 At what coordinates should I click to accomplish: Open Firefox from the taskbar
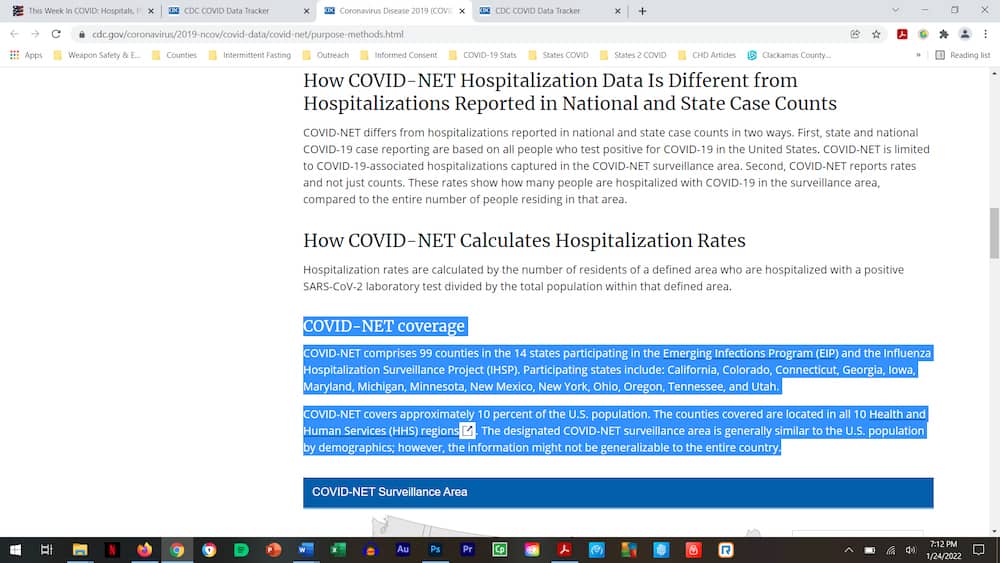[x=145, y=550]
